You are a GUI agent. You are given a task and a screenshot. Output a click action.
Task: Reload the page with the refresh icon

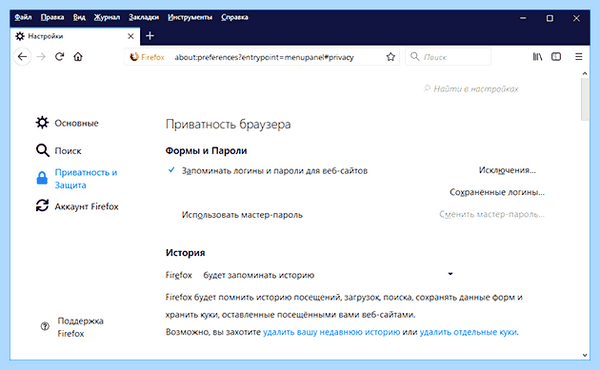point(59,57)
